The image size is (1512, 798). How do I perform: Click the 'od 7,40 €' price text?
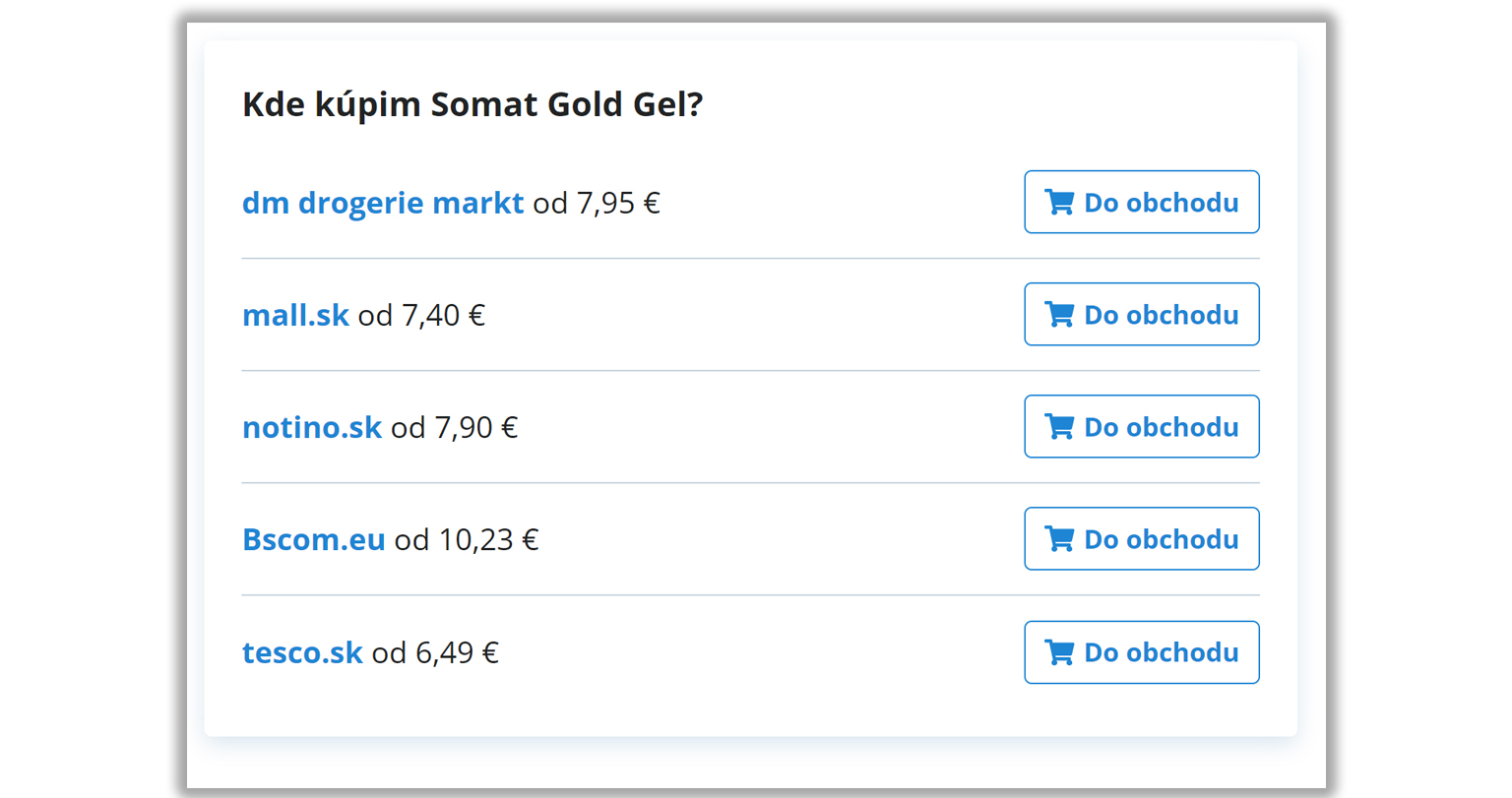tap(421, 315)
